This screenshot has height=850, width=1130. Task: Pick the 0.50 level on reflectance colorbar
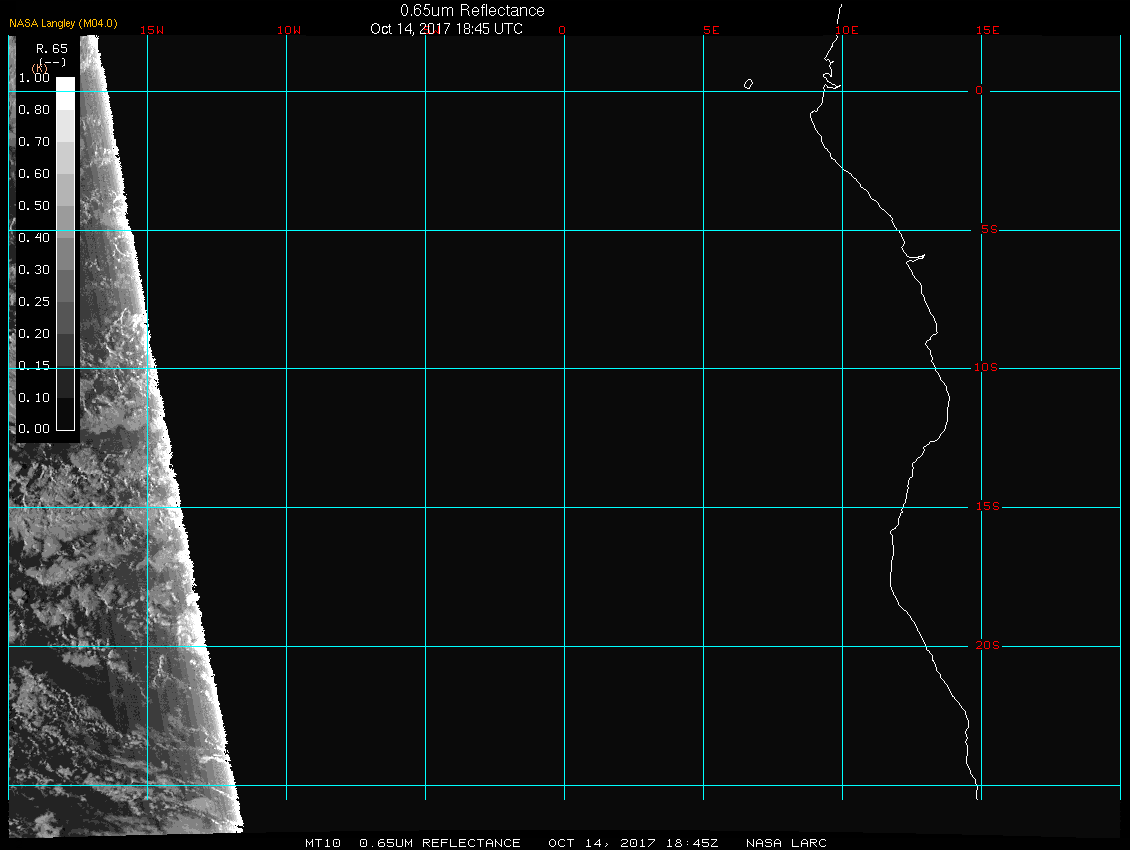coord(33,206)
